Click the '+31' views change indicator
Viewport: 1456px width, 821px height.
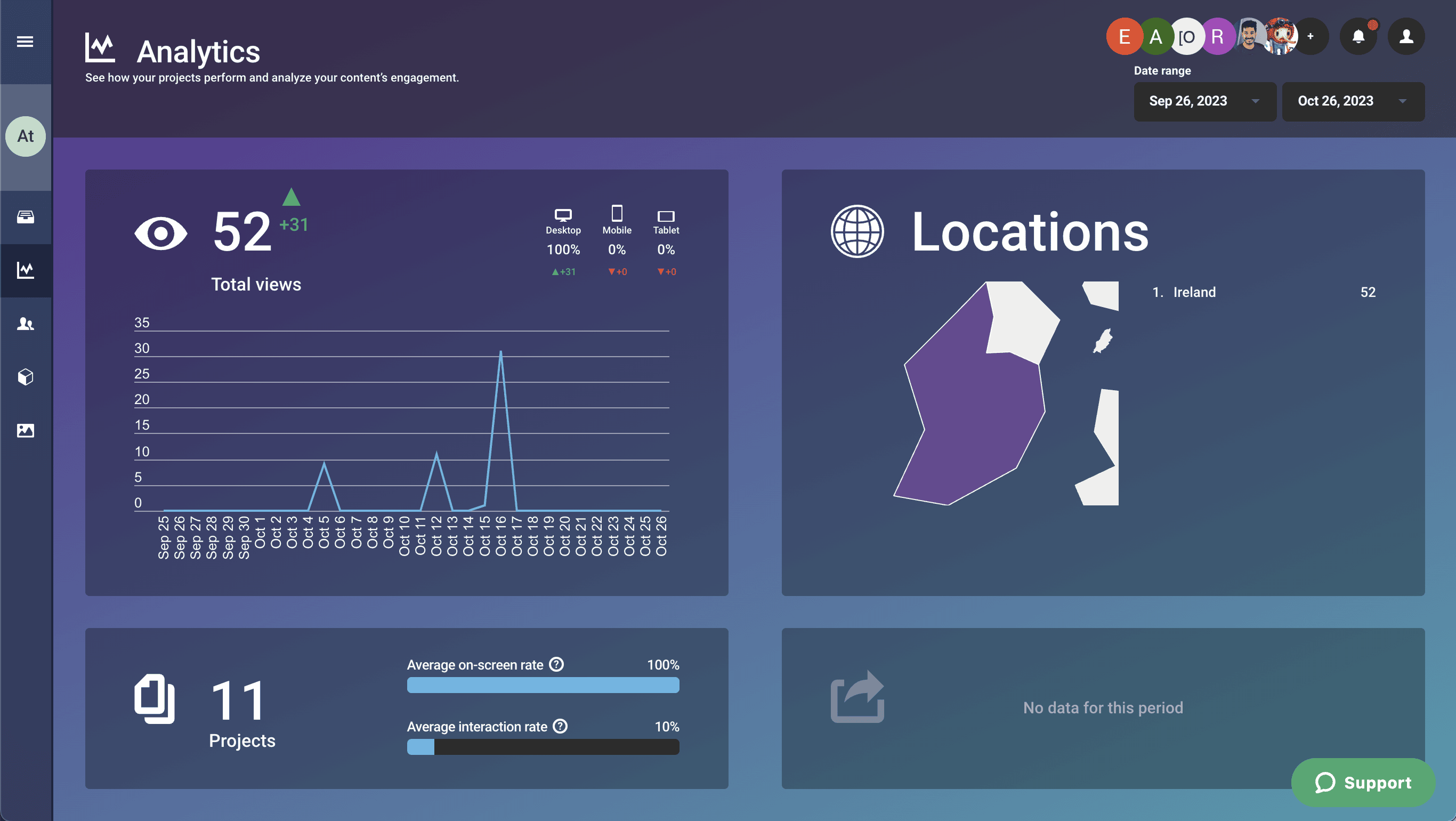coord(293,225)
